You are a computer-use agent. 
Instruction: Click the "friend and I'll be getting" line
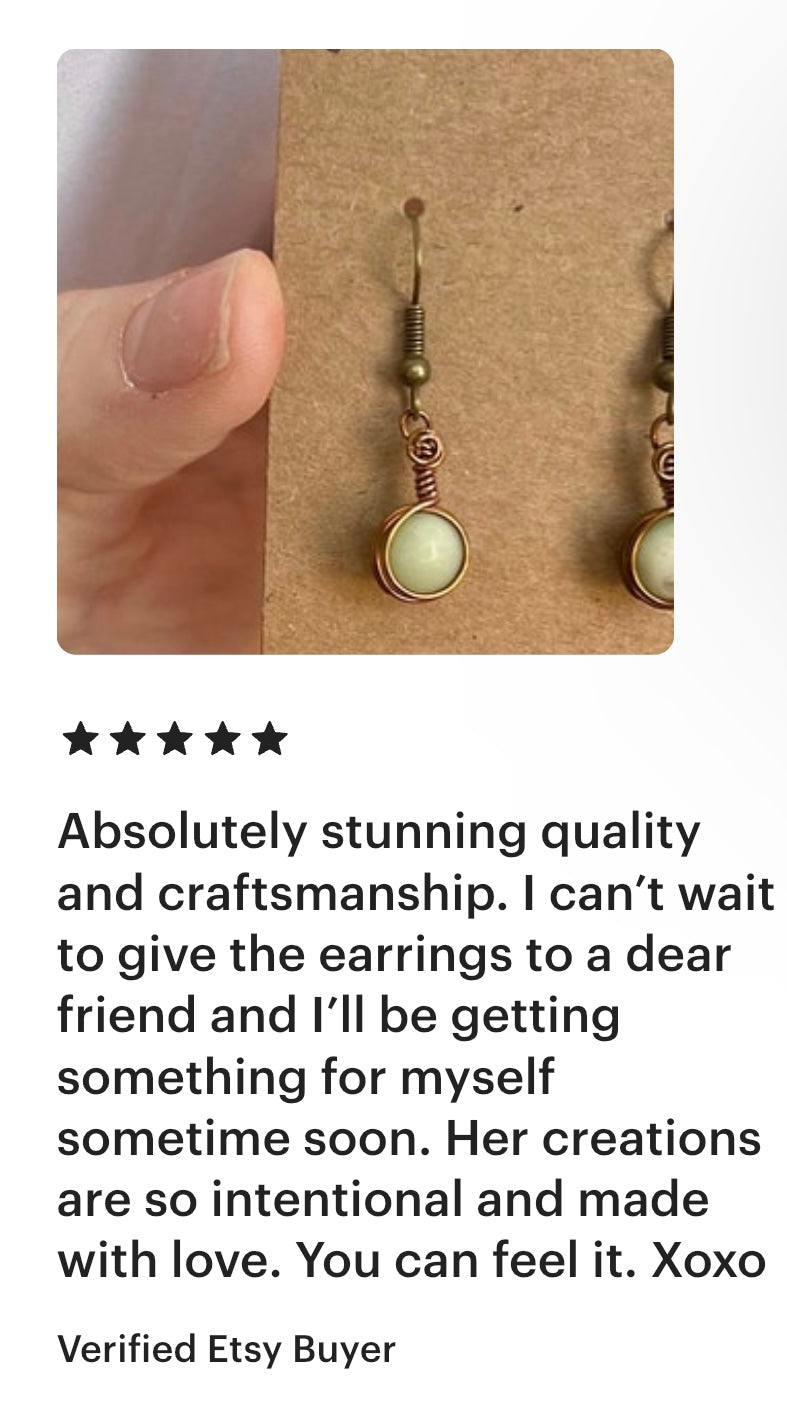[339, 1018]
